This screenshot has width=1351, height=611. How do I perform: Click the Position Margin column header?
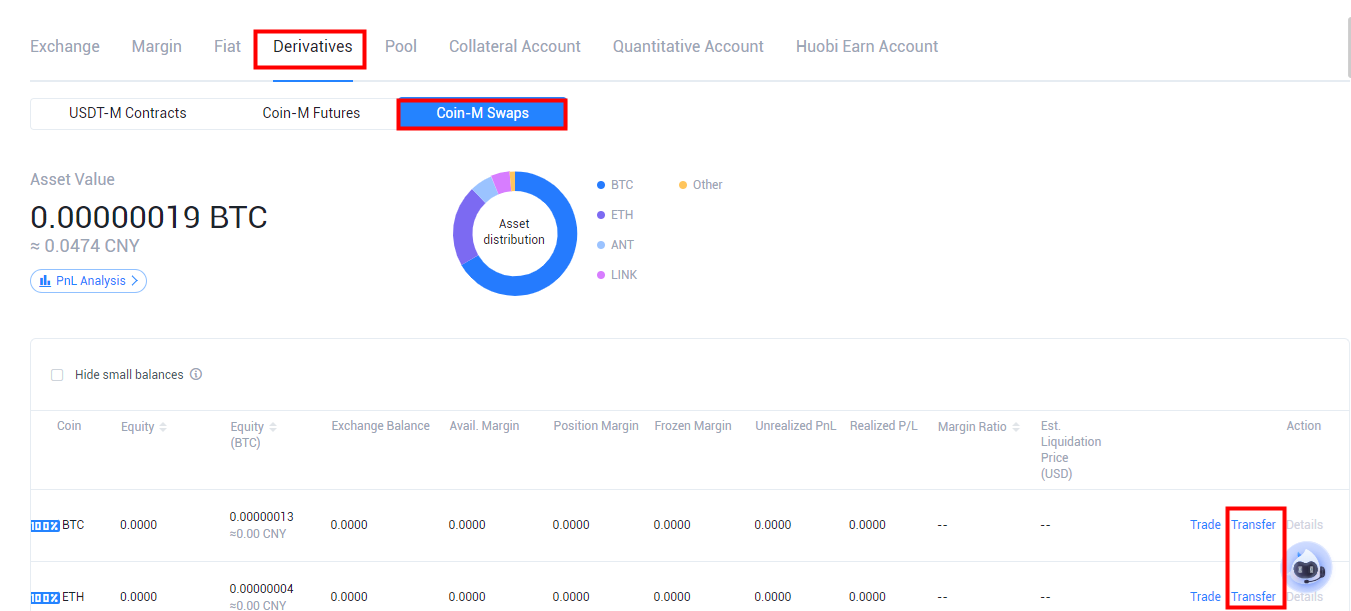(x=596, y=426)
